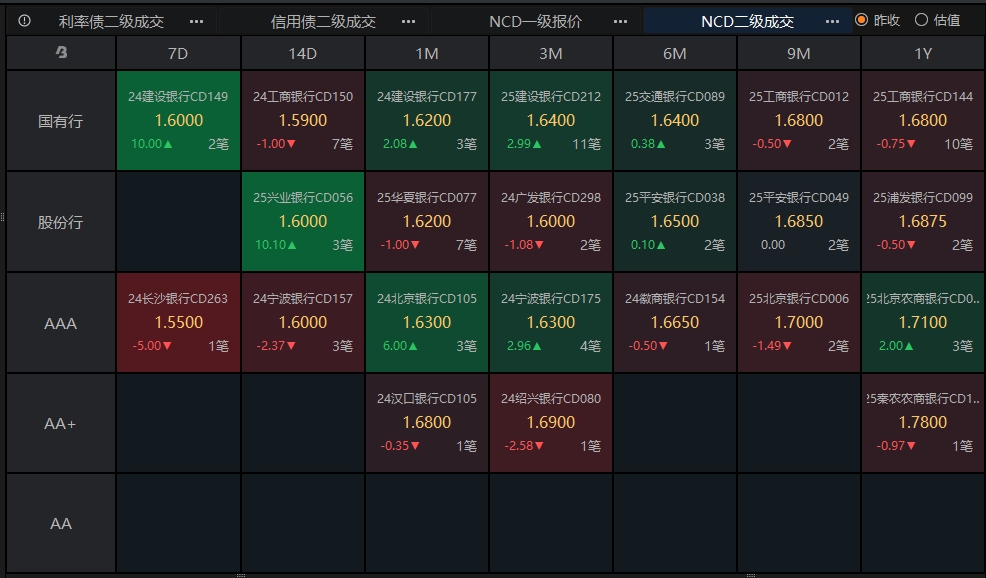Image resolution: width=986 pixels, height=578 pixels.
Task: Open the 25建设银行CD212 cell
Action: (551, 121)
